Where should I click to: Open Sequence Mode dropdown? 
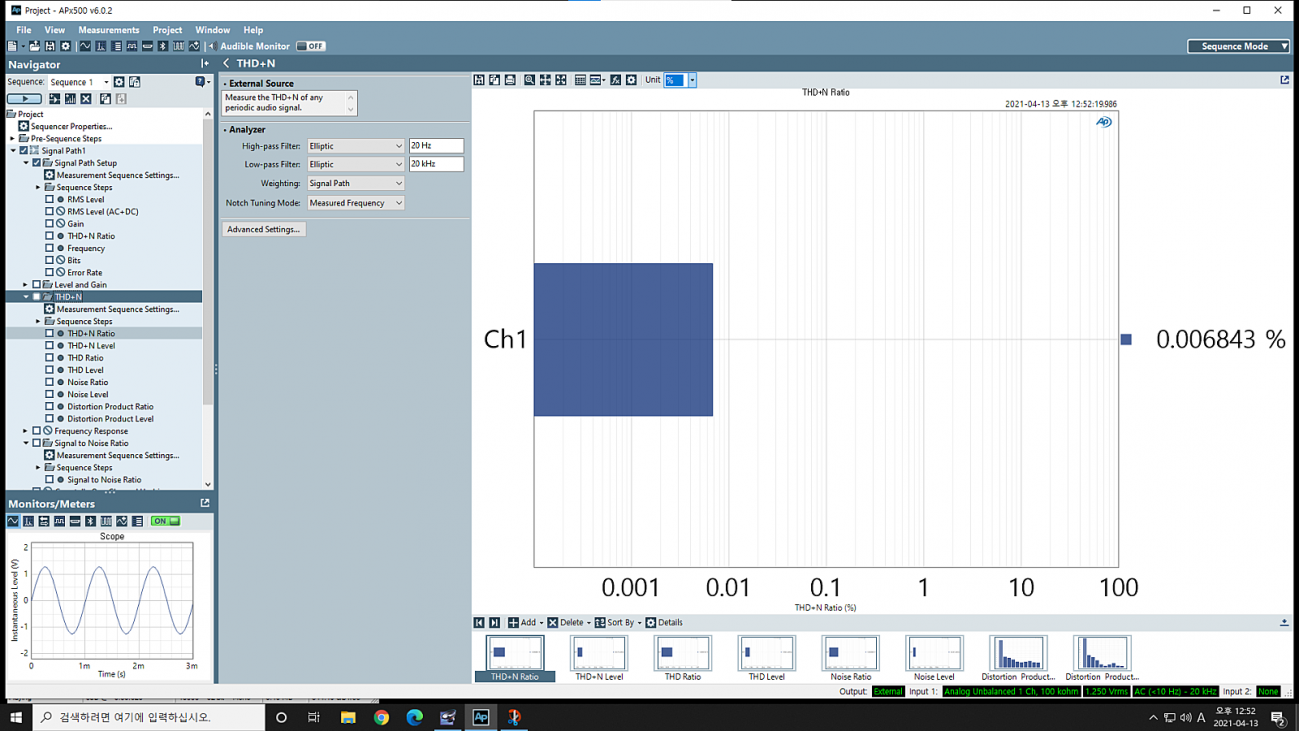(x=1238, y=46)
